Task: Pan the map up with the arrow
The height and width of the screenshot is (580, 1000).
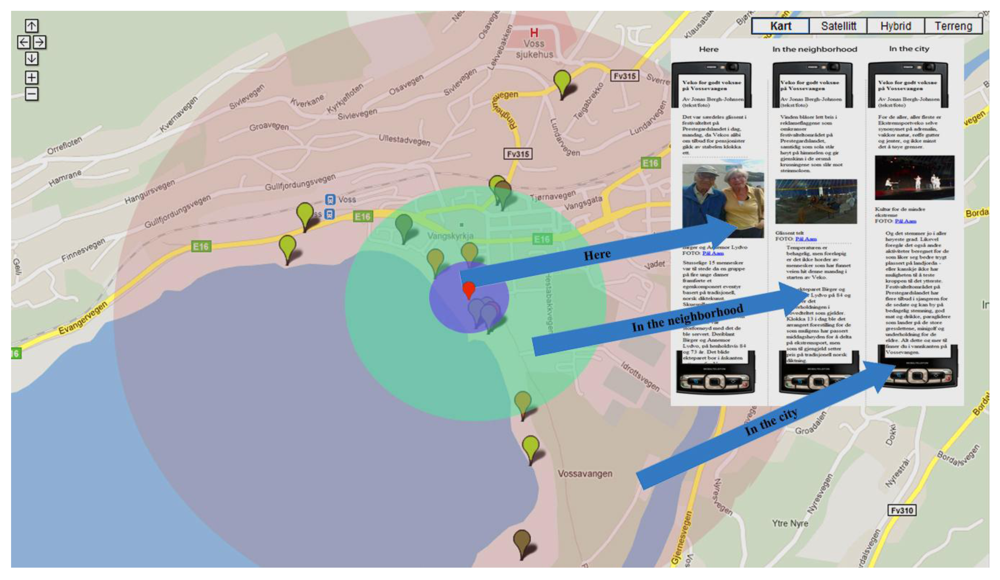Action: 31,26
